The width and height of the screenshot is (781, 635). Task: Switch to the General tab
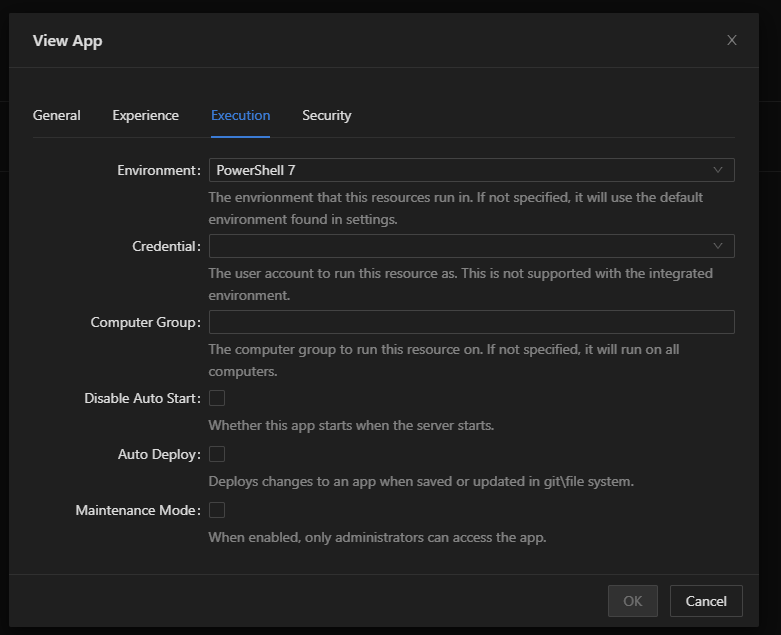(56, 115)
